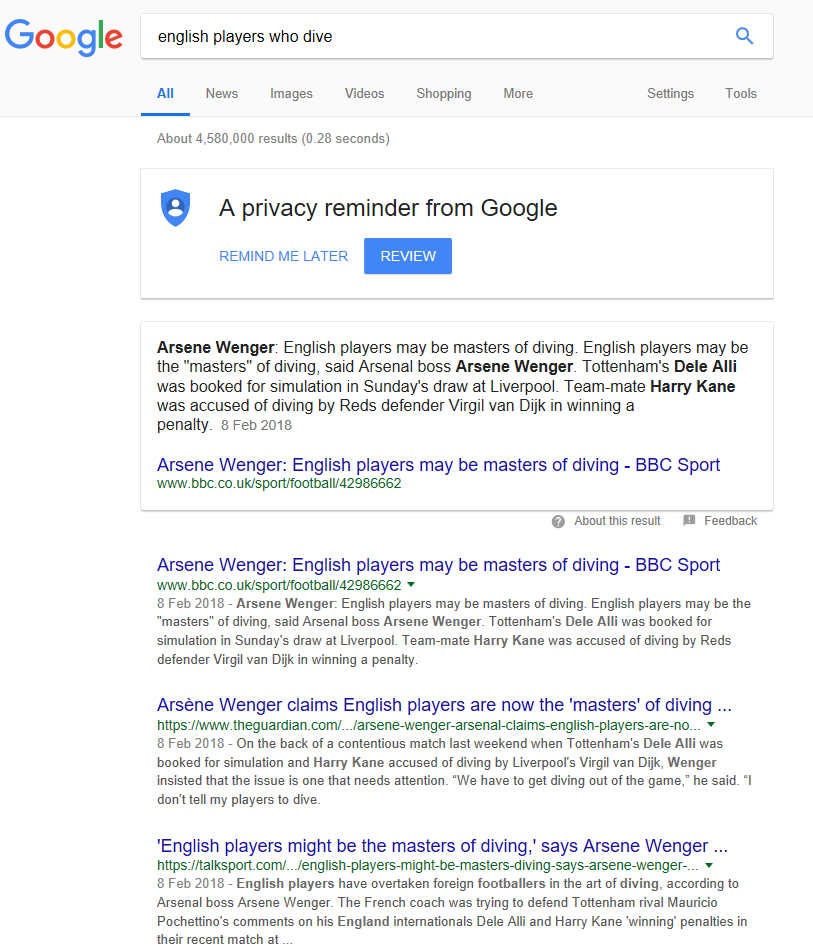Switch to the Videos tab

tap(365, 93)
